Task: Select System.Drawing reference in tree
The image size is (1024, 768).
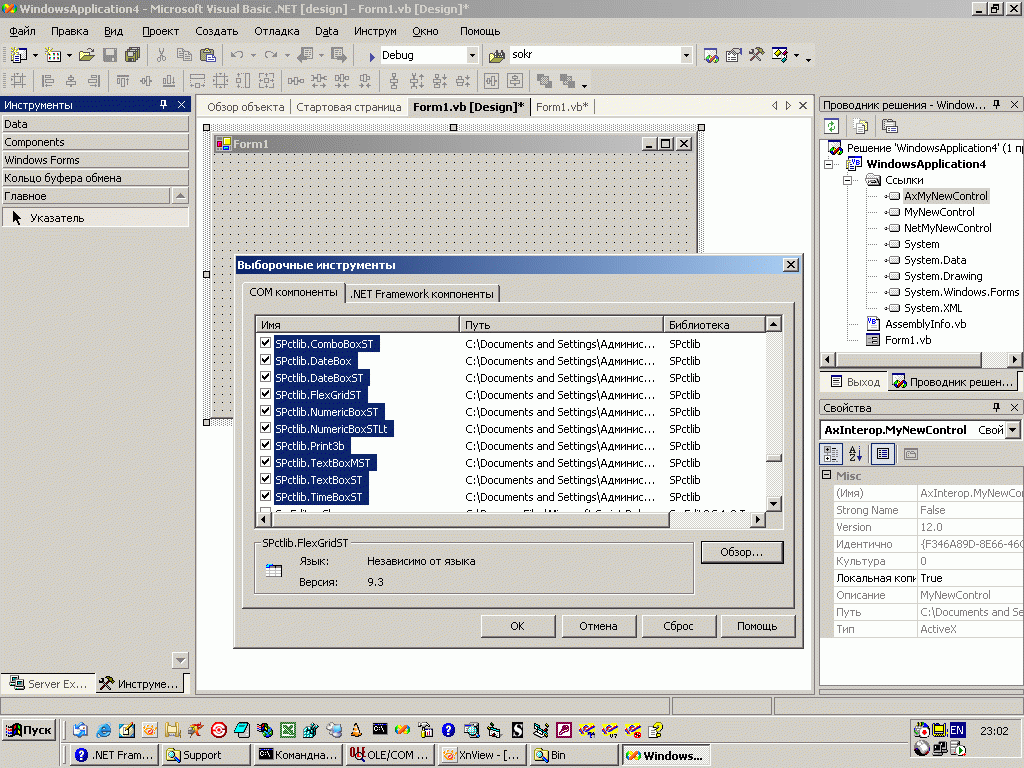Action: 942,276
